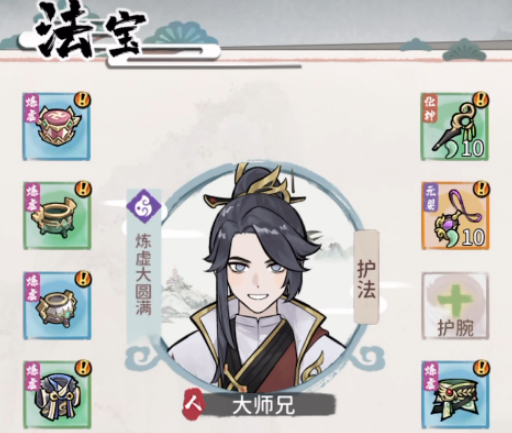Open the 护法 side tab
The image size is (512, 433).
click(x=367, y=277)
